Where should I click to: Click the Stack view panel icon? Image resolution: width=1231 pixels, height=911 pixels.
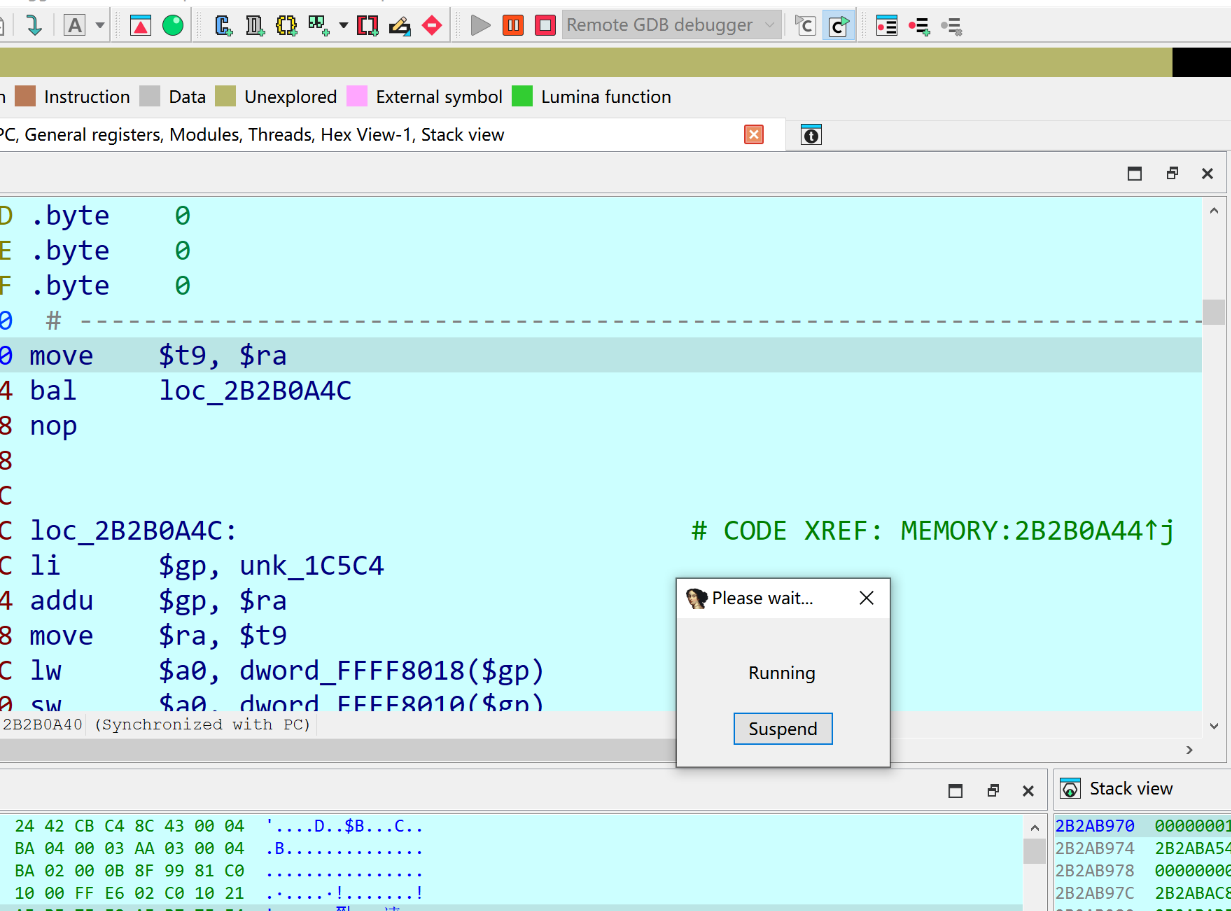(x=1070, y=789)
